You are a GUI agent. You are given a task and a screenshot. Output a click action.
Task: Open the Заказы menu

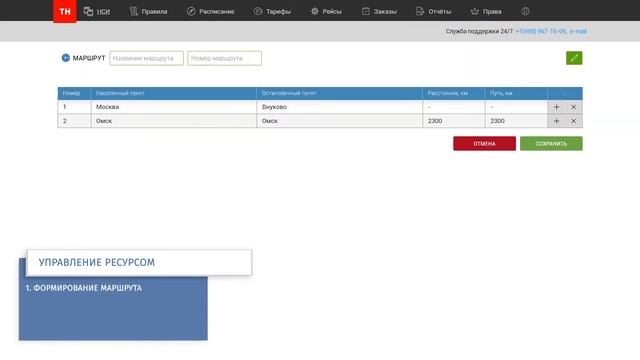coord(379,11)
